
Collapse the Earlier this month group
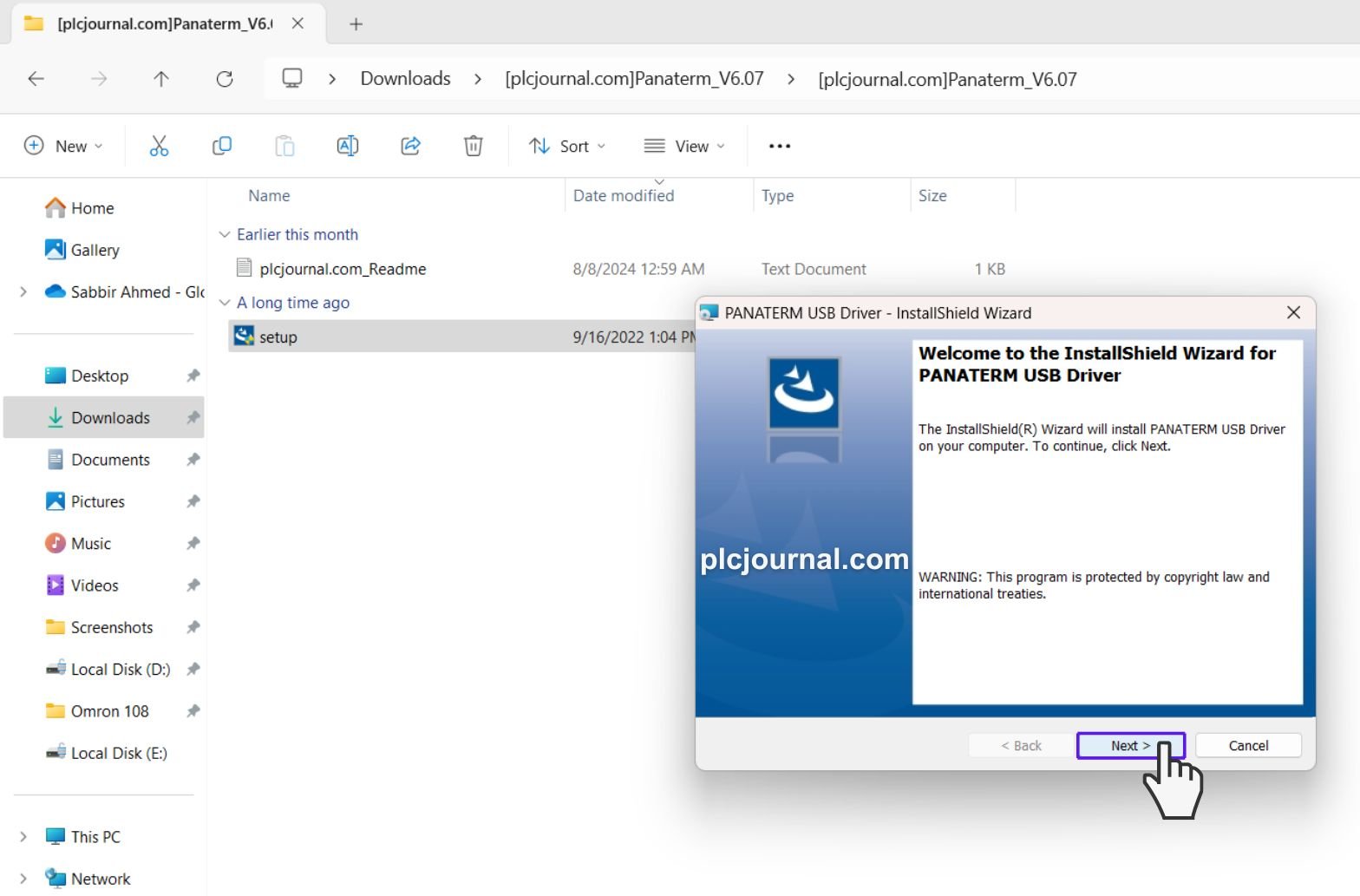pyautogui.click(x=225, y=234)
